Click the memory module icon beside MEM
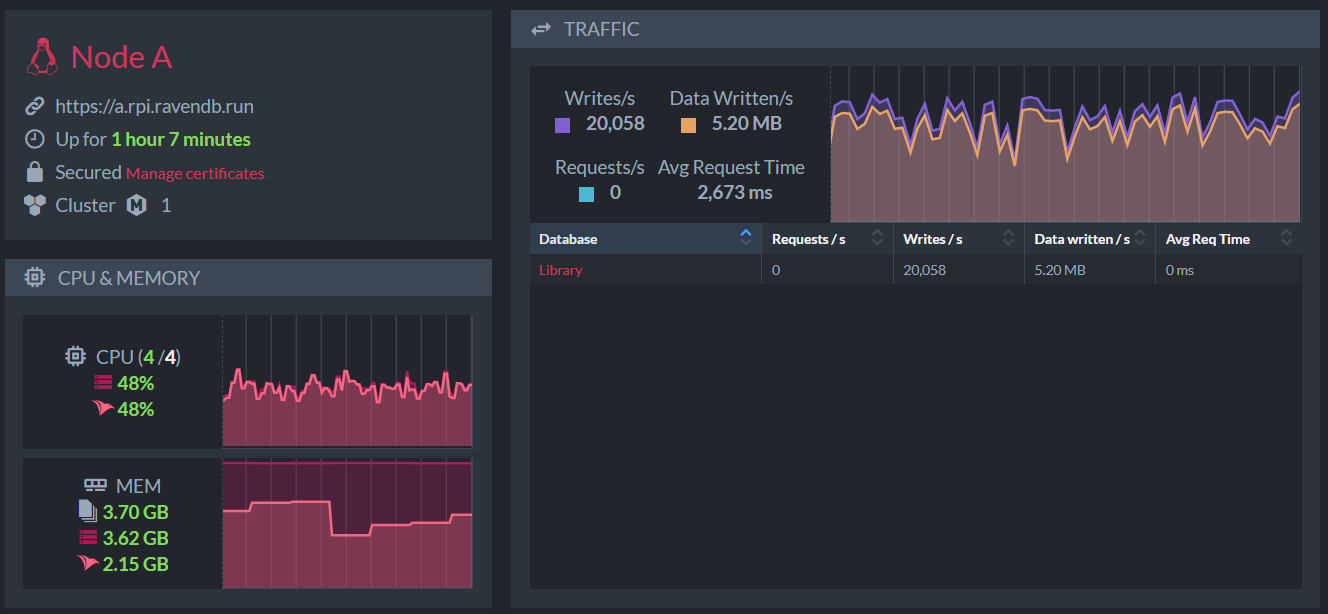 coord(95,485)
